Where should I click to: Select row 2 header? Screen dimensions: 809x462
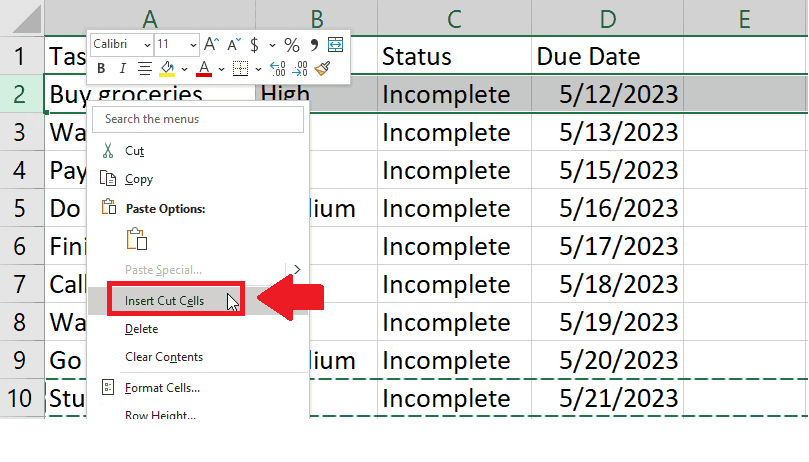(22, 94)
